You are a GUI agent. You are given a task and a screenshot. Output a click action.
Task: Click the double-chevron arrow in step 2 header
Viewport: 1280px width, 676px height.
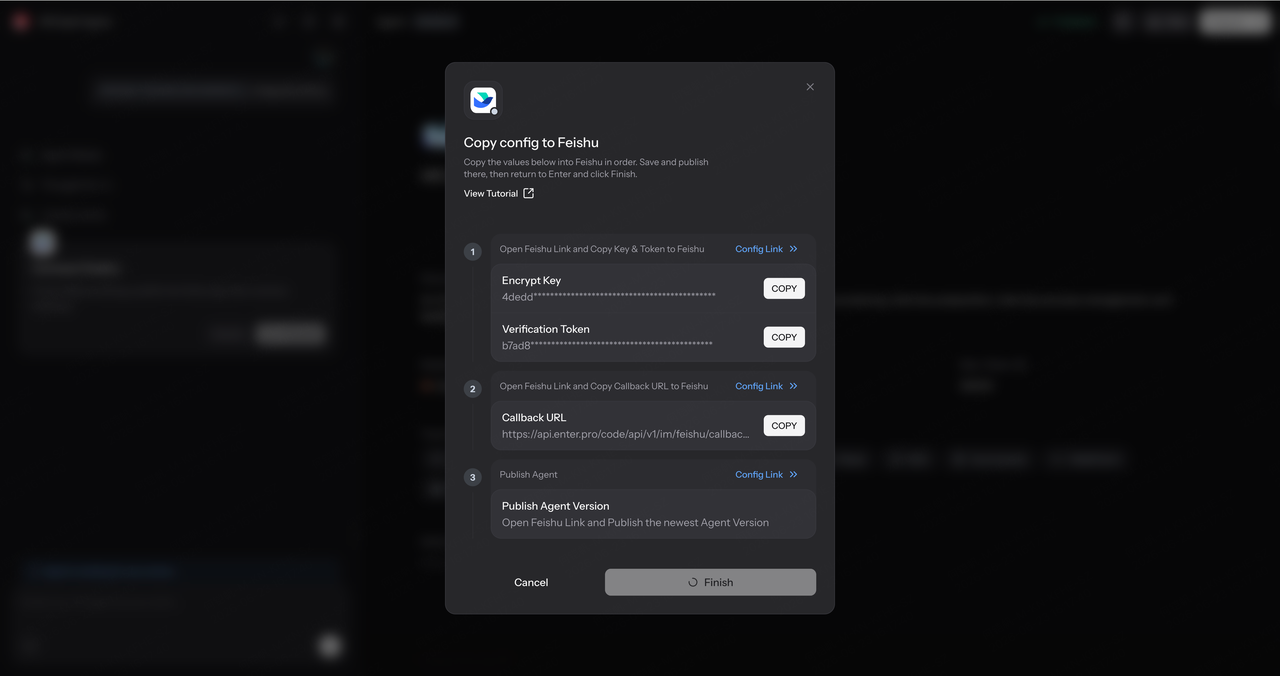(x=794, y=386)
